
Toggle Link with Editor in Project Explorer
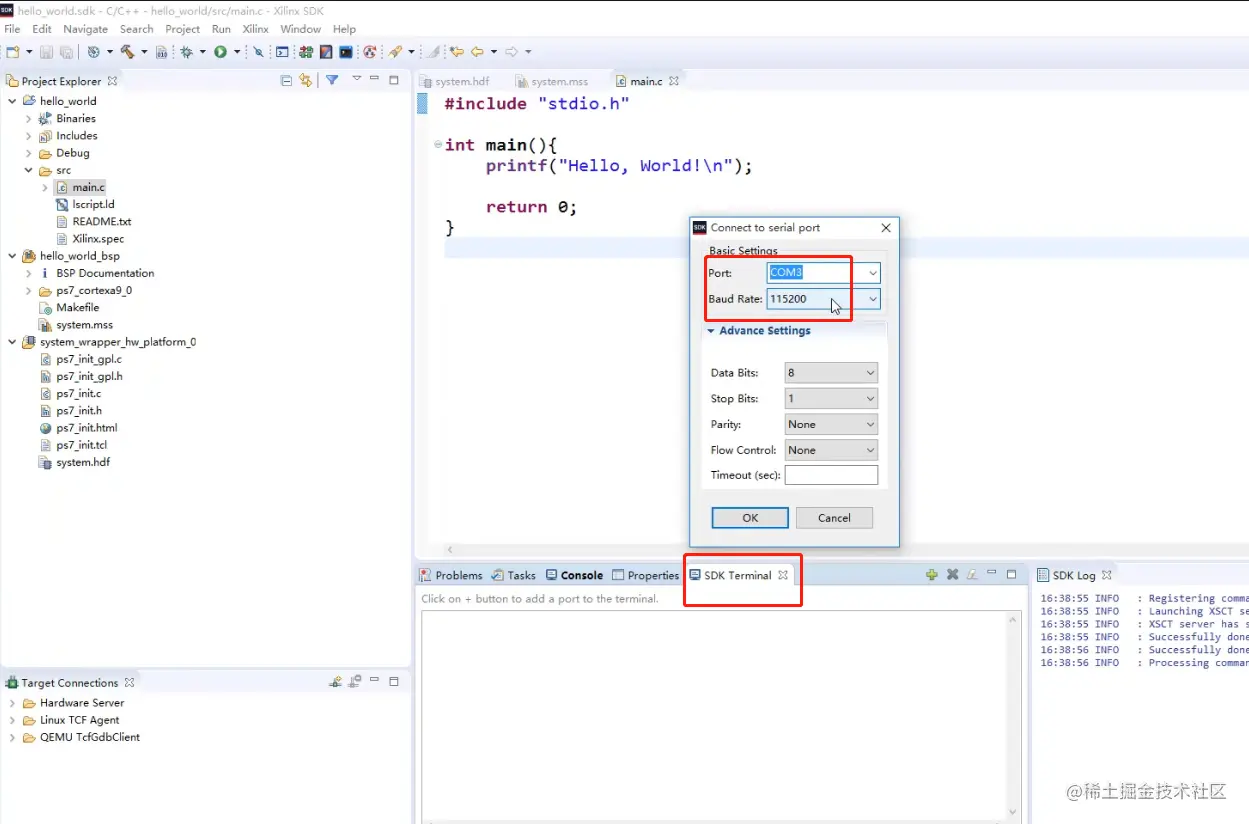tap(306, 80)
